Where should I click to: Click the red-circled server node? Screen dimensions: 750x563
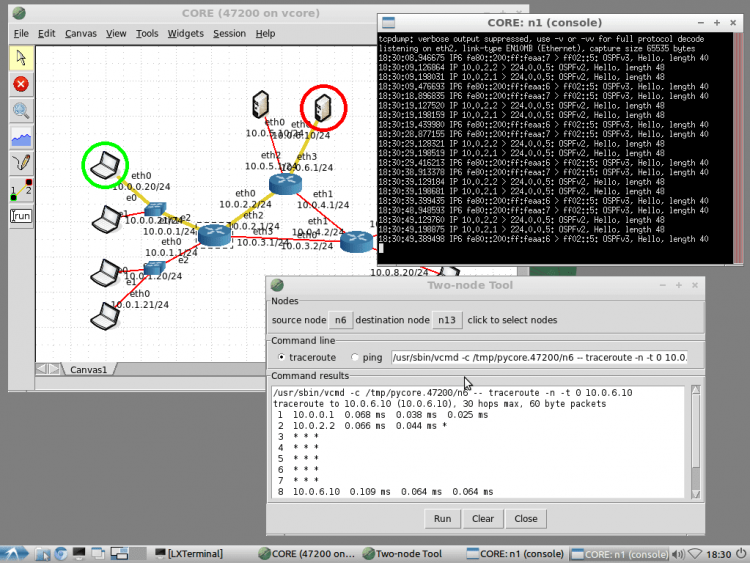[323, 108]
